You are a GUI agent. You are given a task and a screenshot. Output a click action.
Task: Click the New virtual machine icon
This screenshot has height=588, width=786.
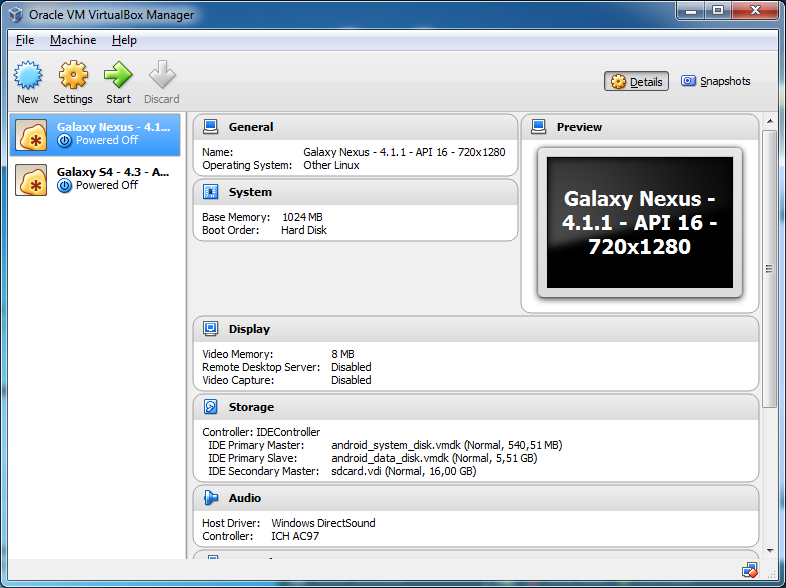click(x=28, y=75)
